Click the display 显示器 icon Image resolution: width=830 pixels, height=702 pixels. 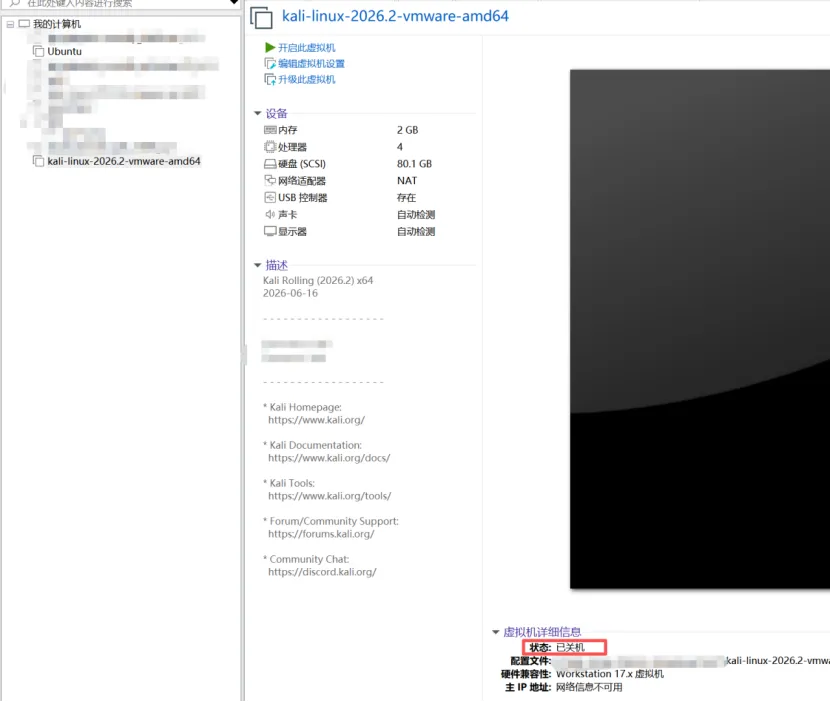[270, 231]
